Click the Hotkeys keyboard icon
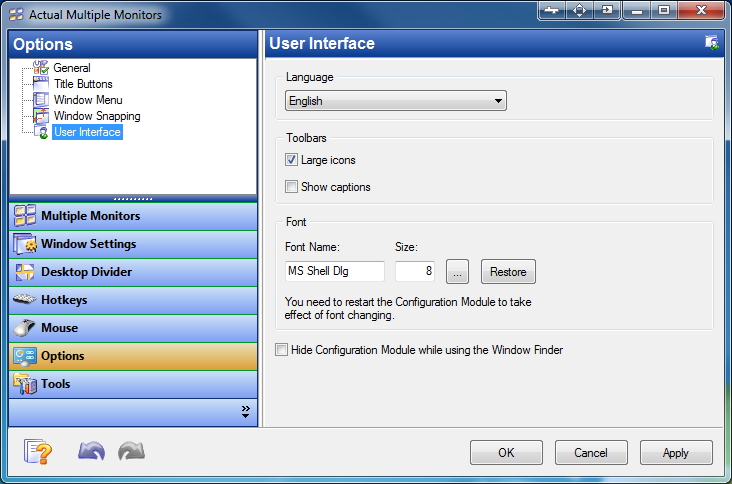732x484 pixels. [25, 299]
